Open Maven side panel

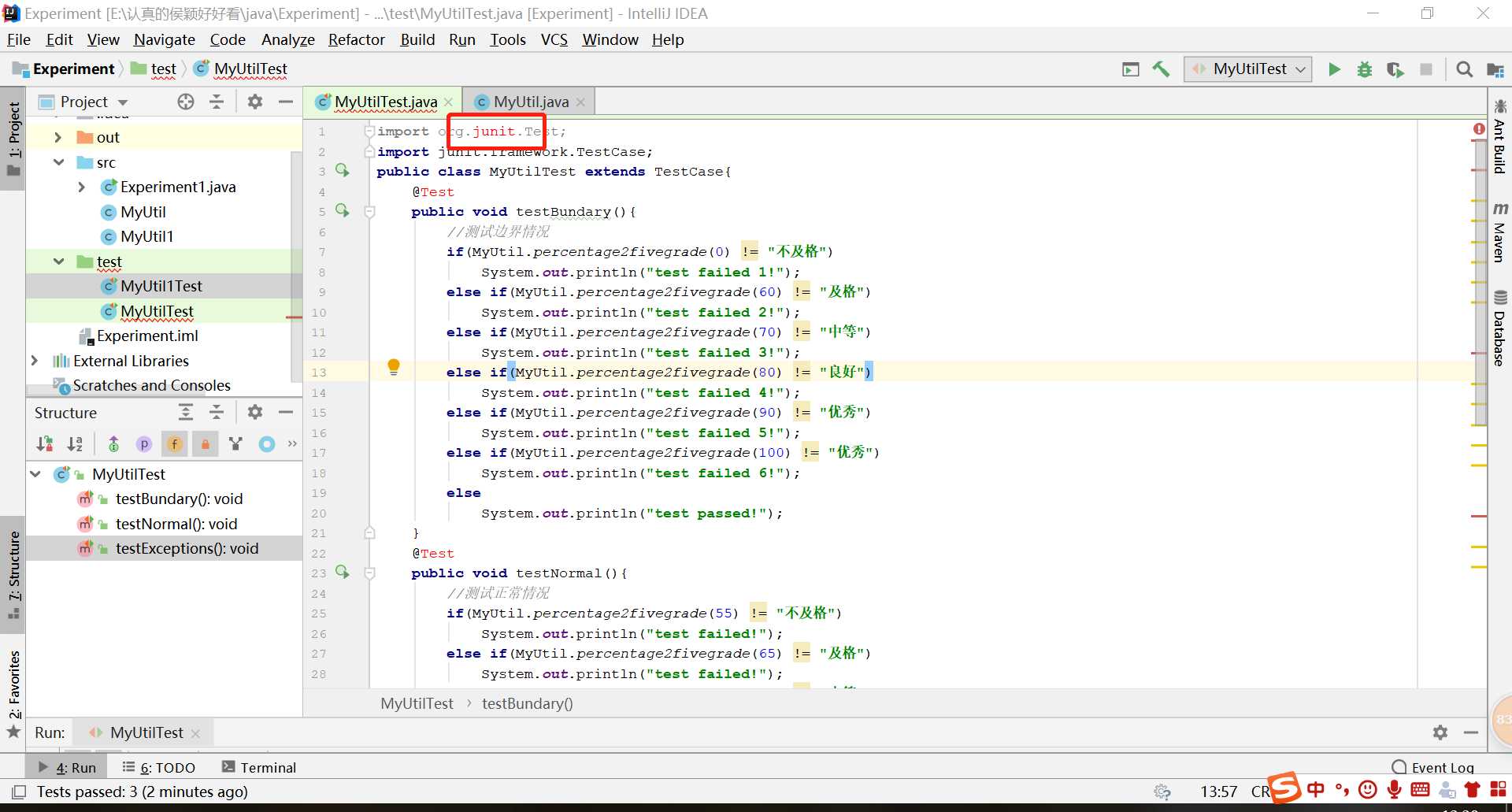(1499, 233)
